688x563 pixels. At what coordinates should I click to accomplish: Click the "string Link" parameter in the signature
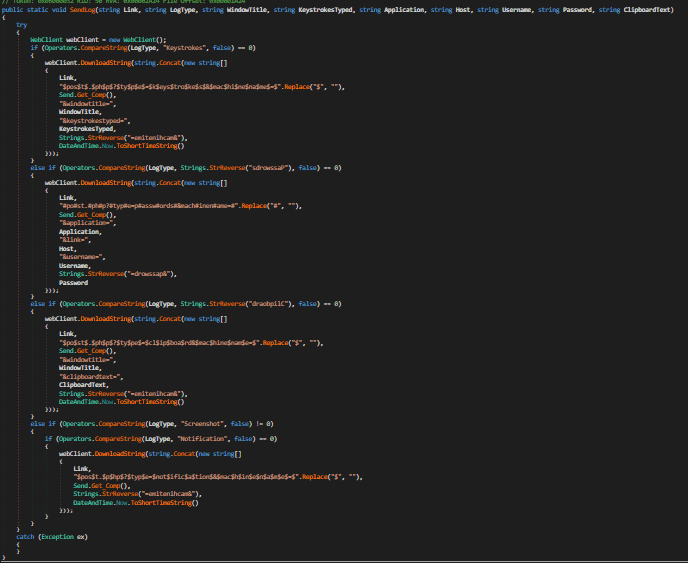(122, 9)
